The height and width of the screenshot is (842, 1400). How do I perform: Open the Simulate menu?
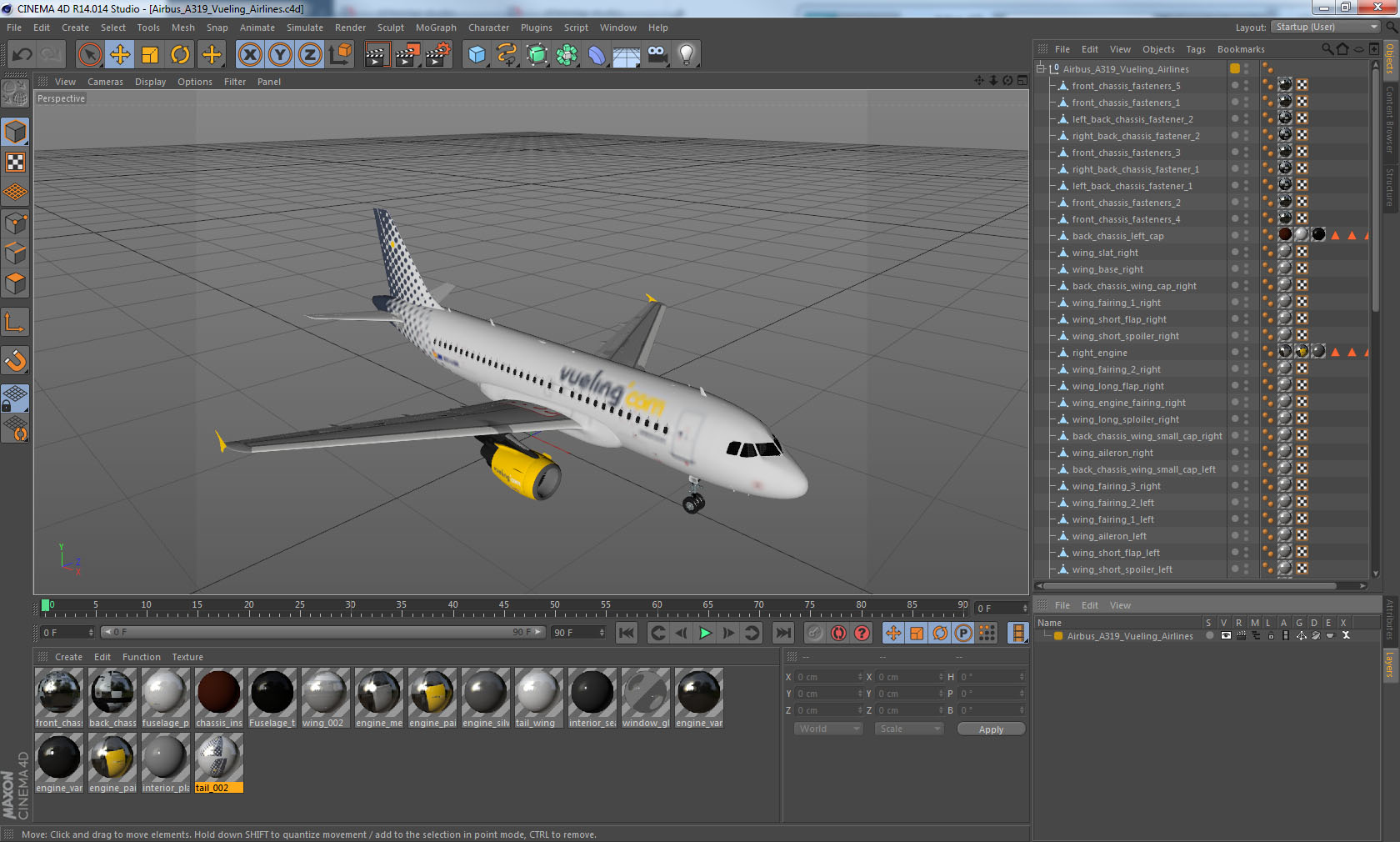tap(305, 28)
